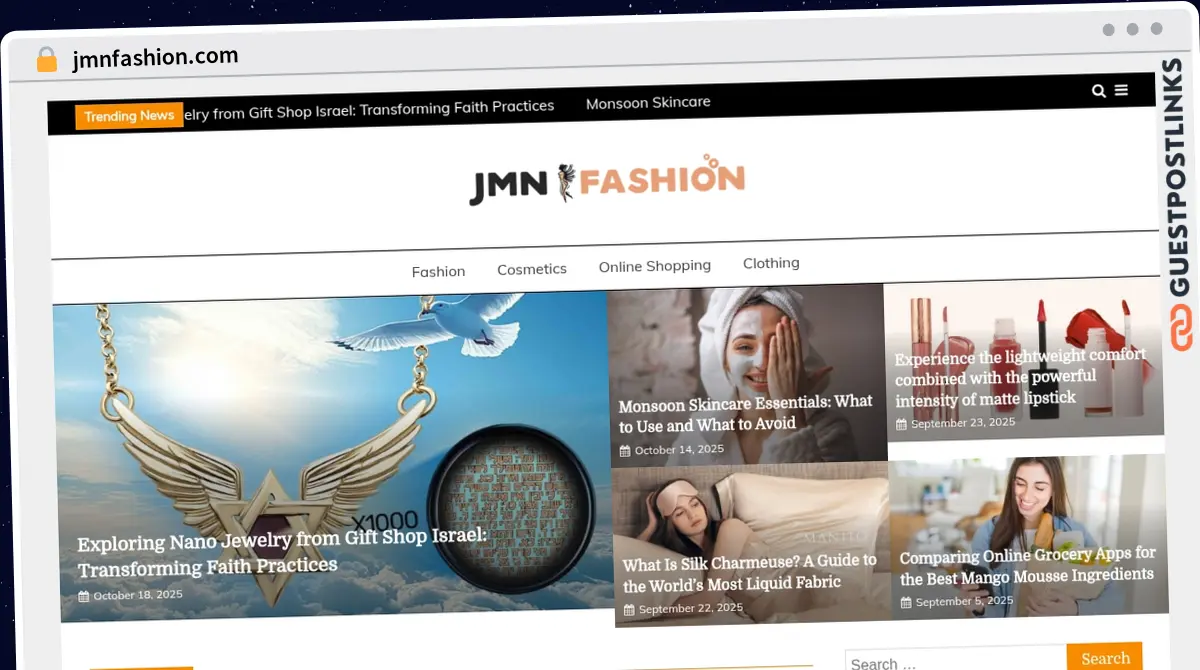
Task: Click the Trending News label
Action: (128, 116)
